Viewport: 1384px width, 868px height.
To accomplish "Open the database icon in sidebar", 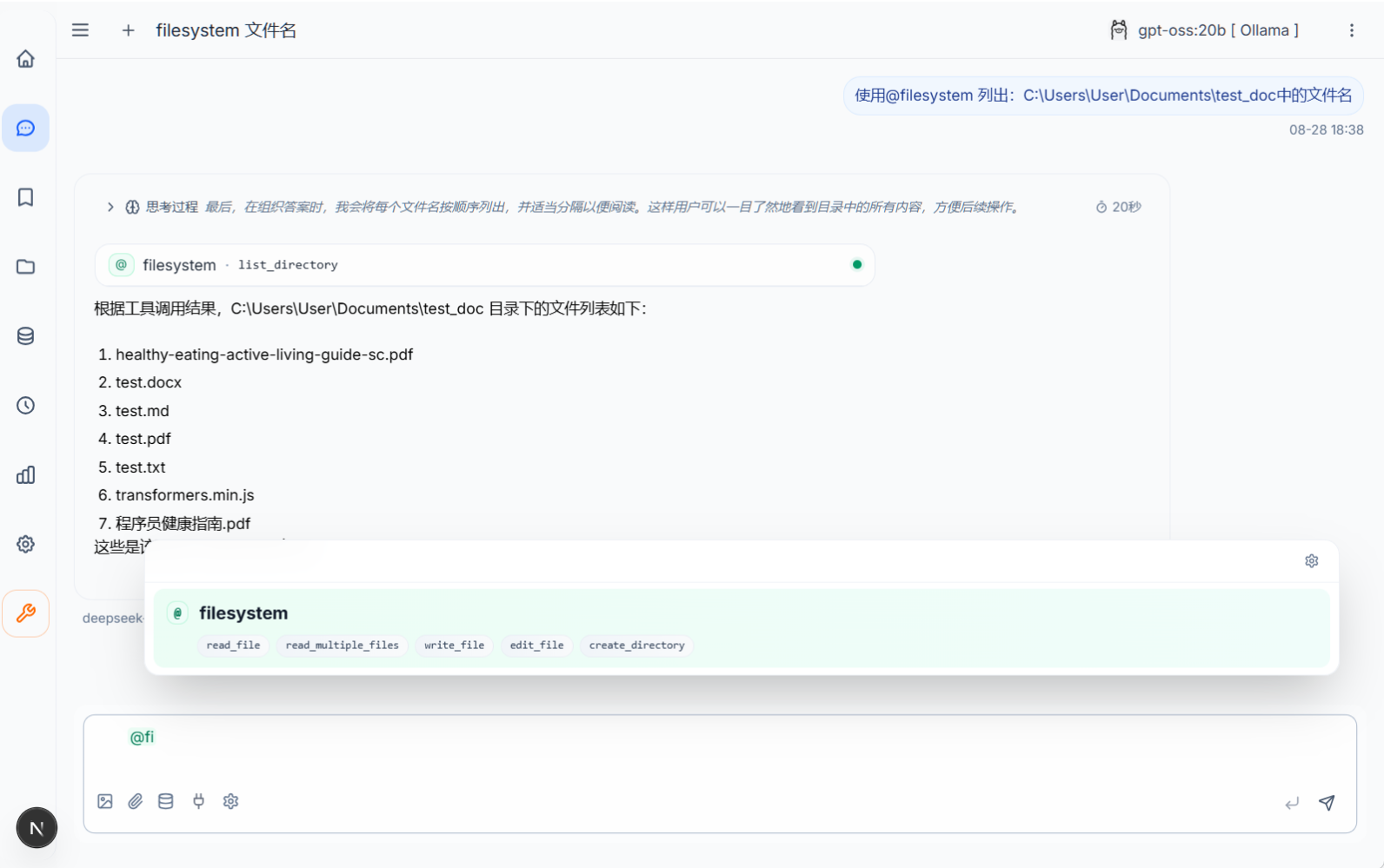I will click(x=26, y=336).
